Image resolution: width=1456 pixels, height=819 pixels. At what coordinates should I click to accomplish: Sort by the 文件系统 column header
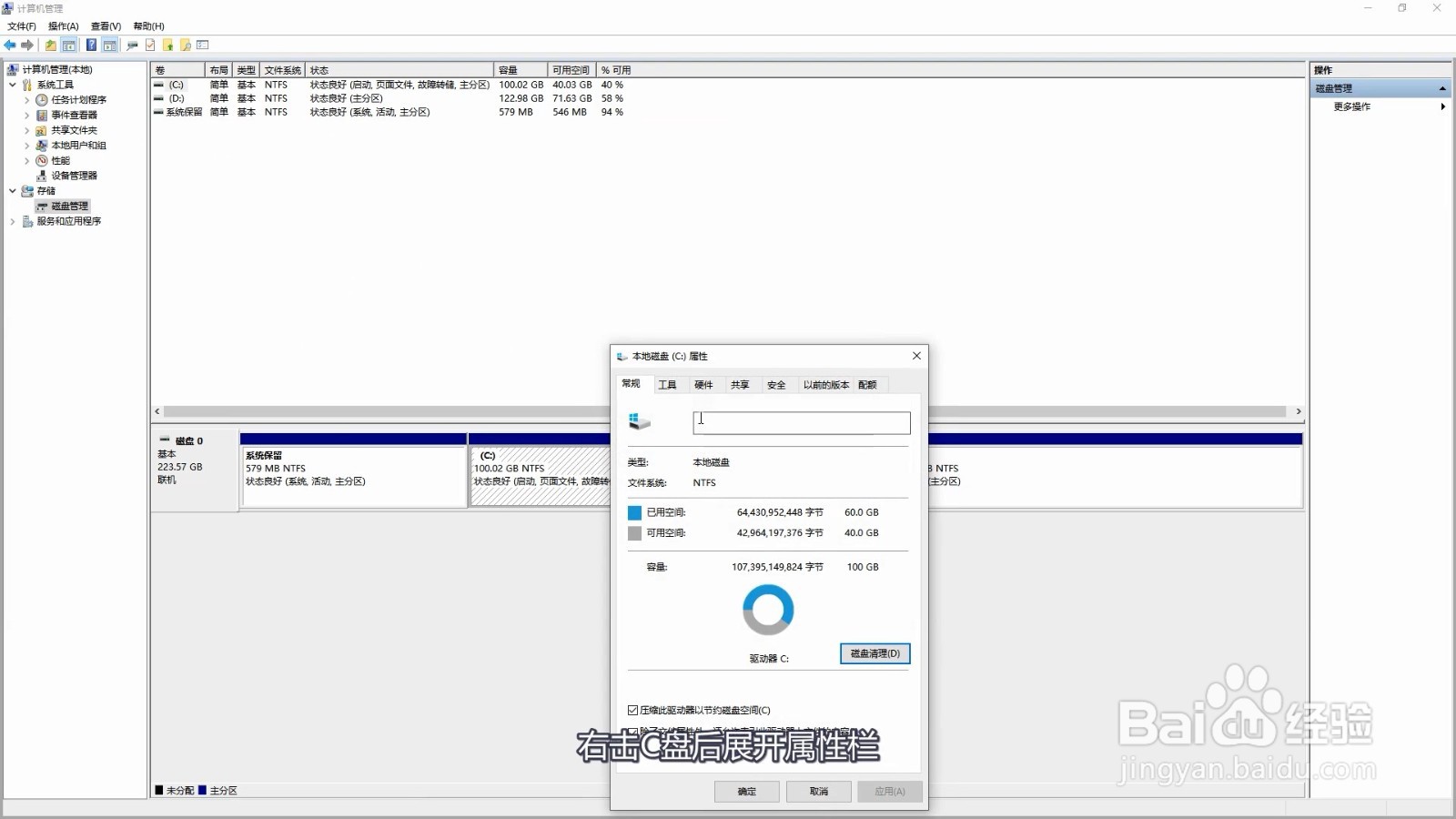click(x=283, y=70)
